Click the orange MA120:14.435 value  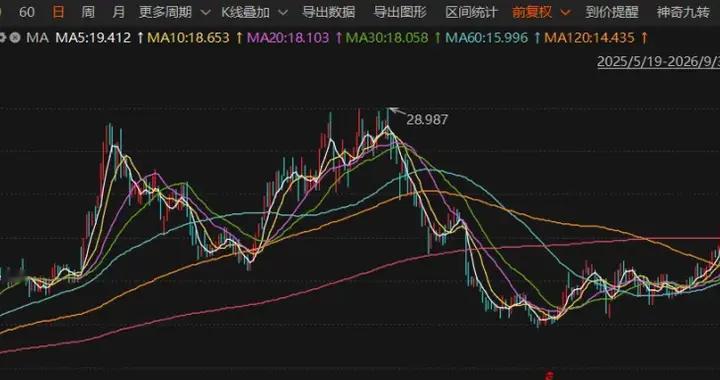(590, 38)
